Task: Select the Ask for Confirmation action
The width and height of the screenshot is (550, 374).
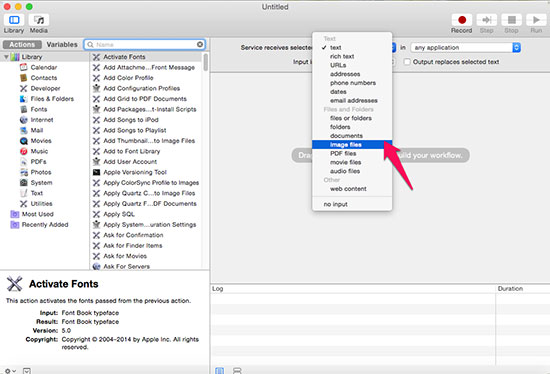Action: point(146,235)
